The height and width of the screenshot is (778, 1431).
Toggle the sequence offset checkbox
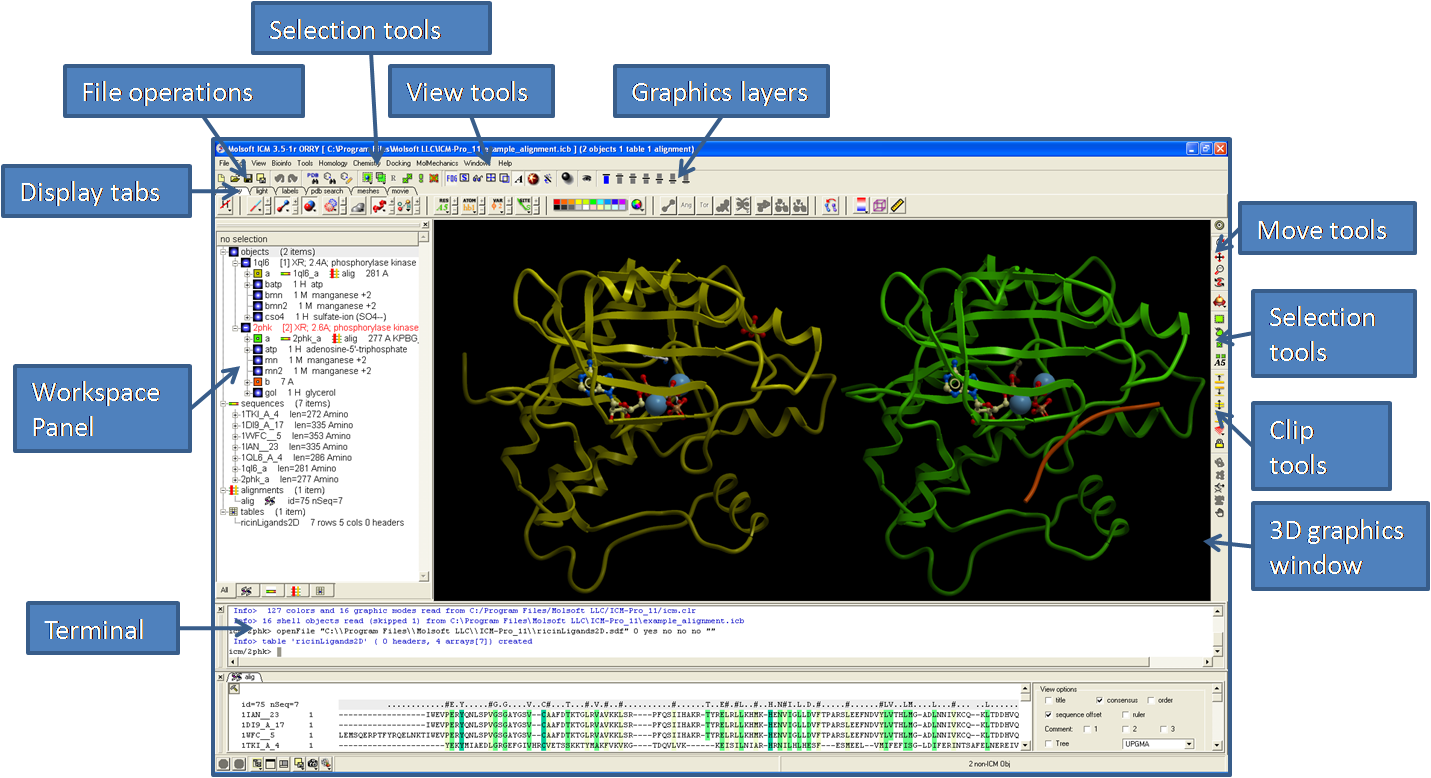(x=1049, y=715)
